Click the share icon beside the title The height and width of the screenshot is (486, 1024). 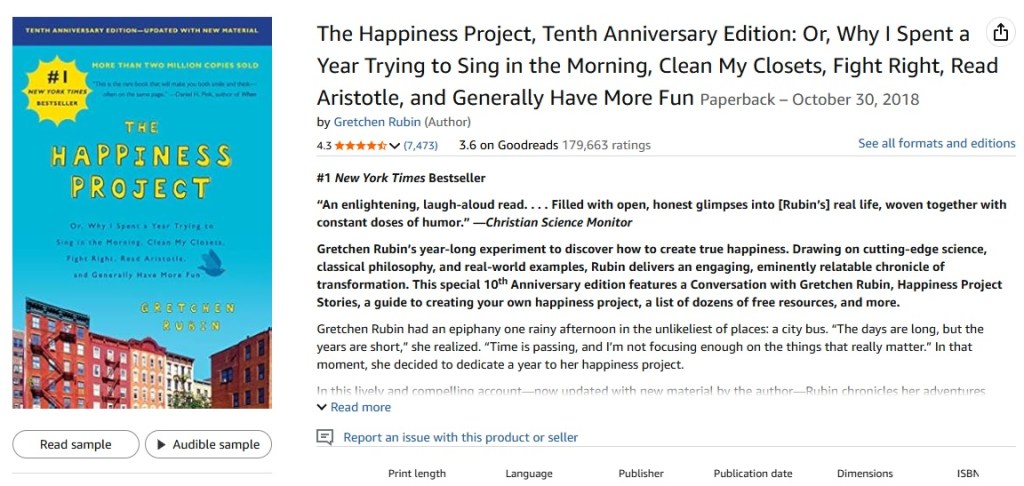1000,33
